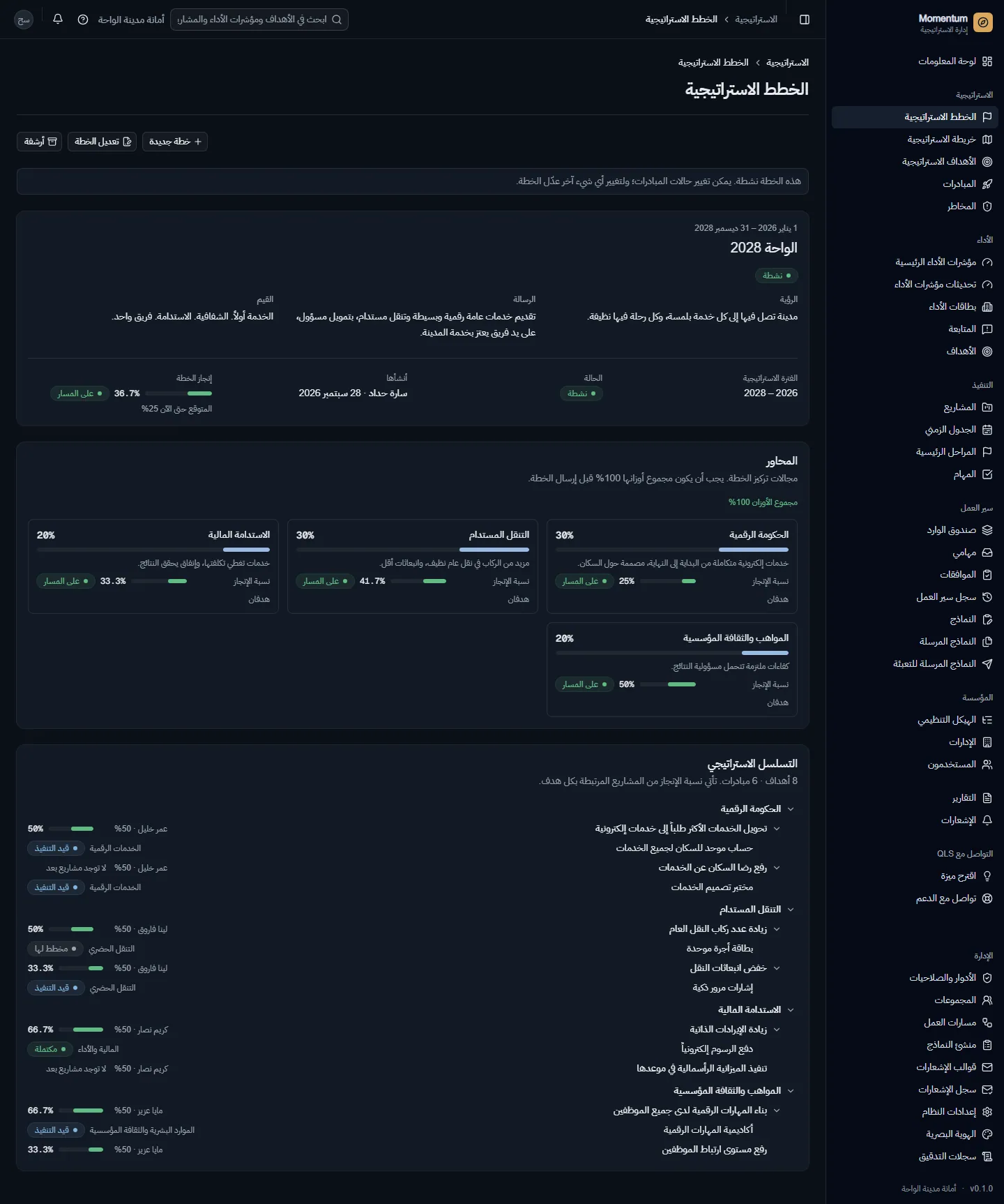
Task: Open notifications bell icon in top bar
Action: (x=58, y=19)
